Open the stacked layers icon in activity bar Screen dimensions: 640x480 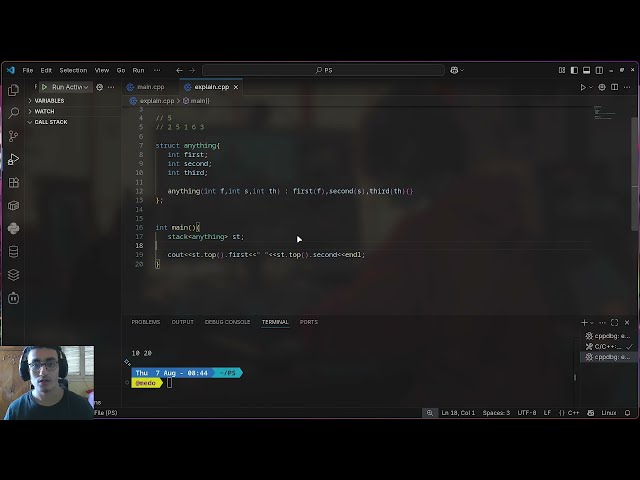pos(13,275)
